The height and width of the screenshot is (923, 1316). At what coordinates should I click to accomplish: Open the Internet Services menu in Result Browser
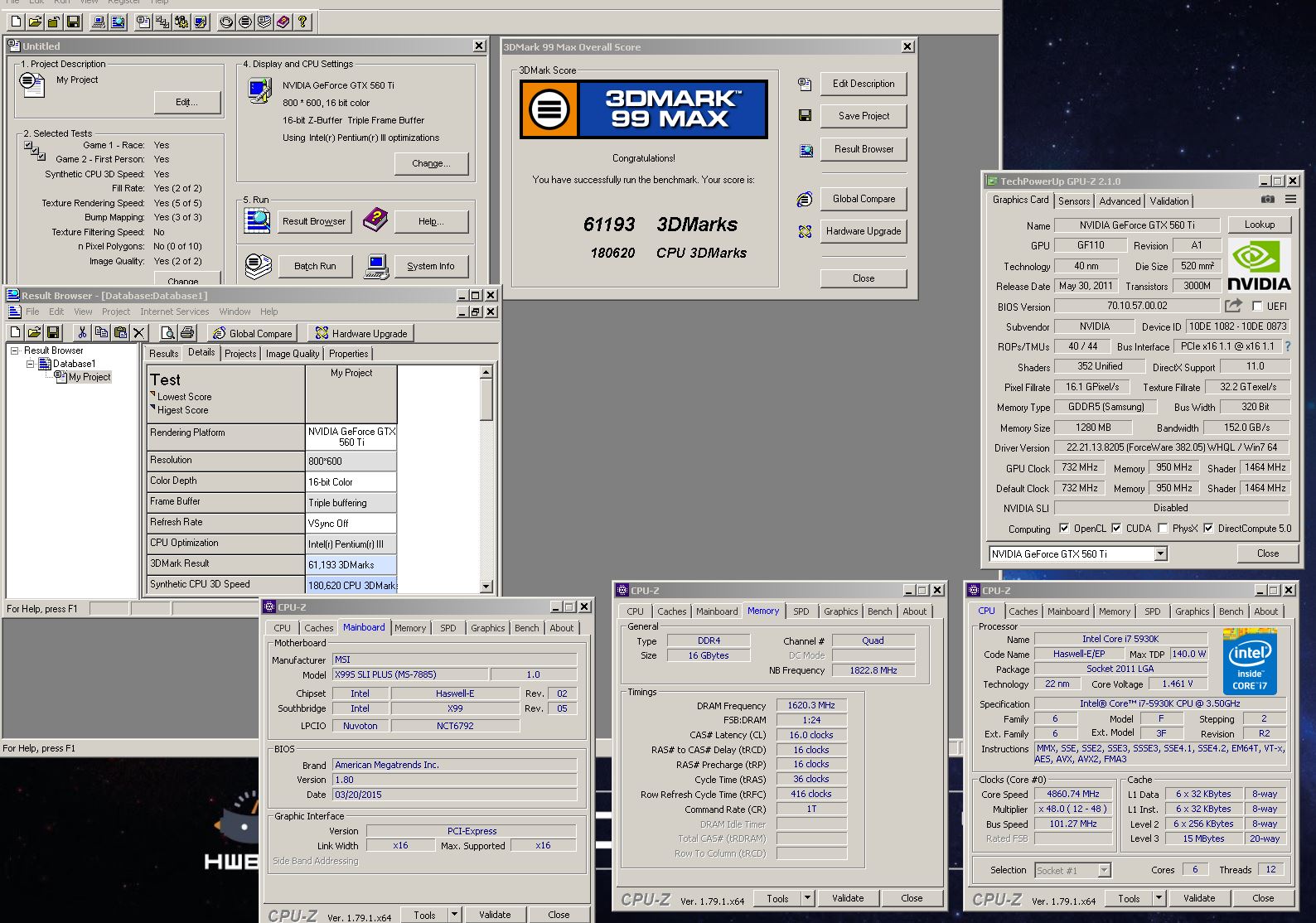tap(174, 312)
